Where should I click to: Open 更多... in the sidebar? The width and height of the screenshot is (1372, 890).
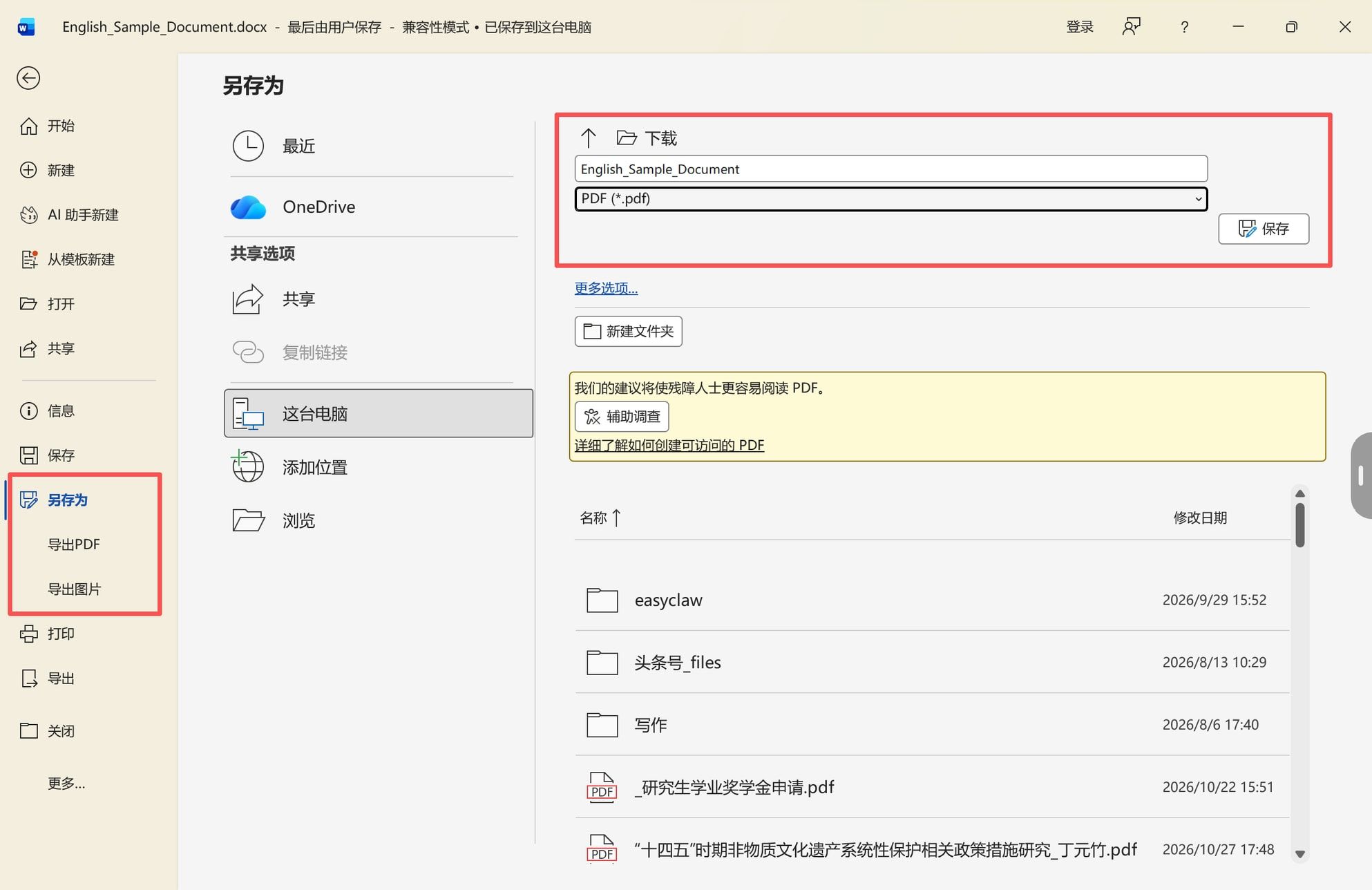pos(66,784)
